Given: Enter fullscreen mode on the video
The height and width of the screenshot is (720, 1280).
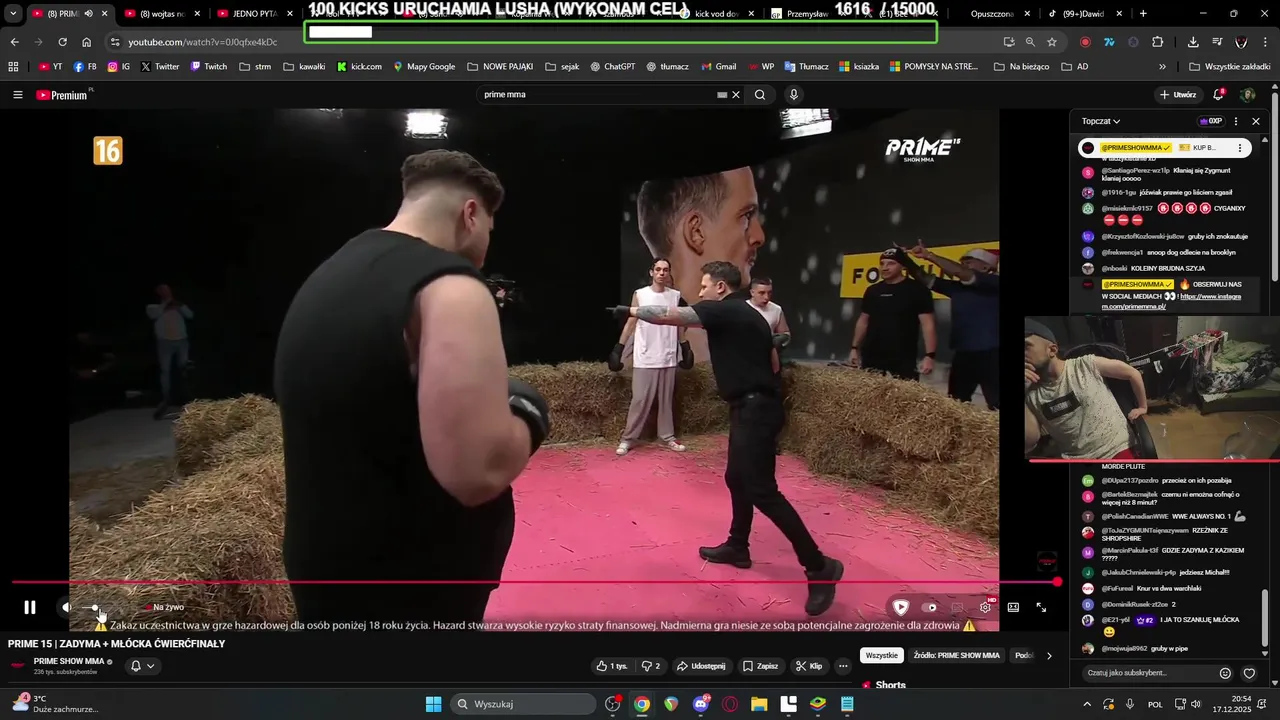Looking at the screenshot, I should (1041, 607).
